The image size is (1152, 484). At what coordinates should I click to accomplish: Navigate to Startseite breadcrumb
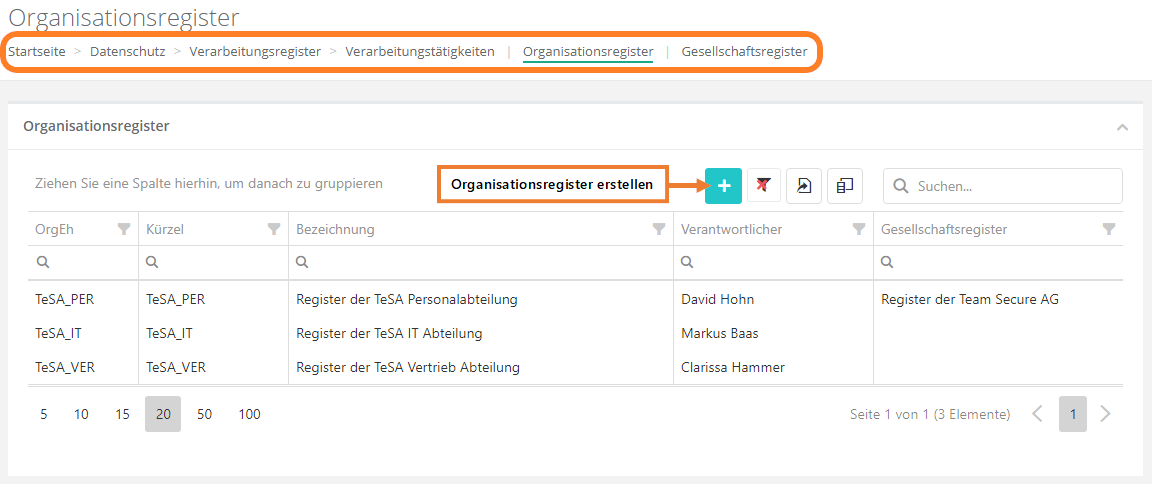37,52
